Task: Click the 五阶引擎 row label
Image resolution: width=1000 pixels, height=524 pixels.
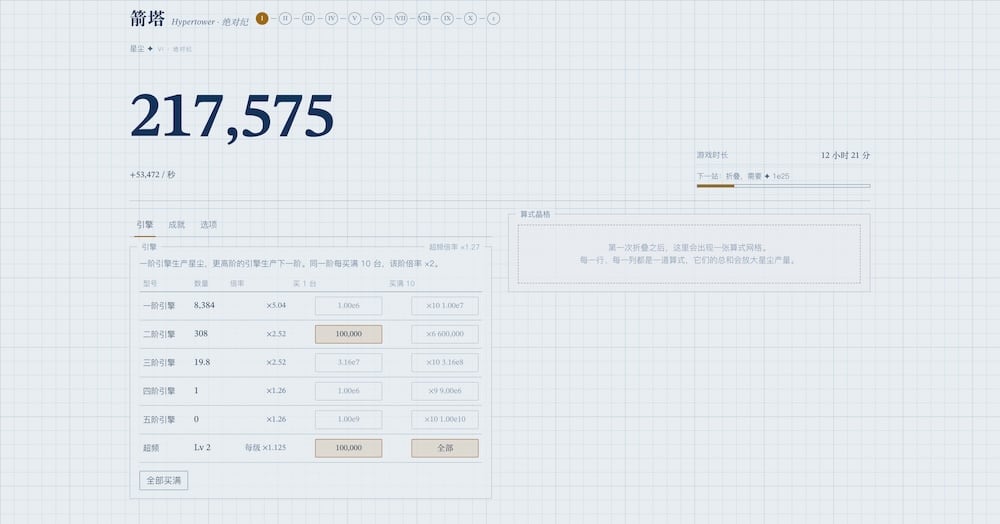Action: coord(159,419)
